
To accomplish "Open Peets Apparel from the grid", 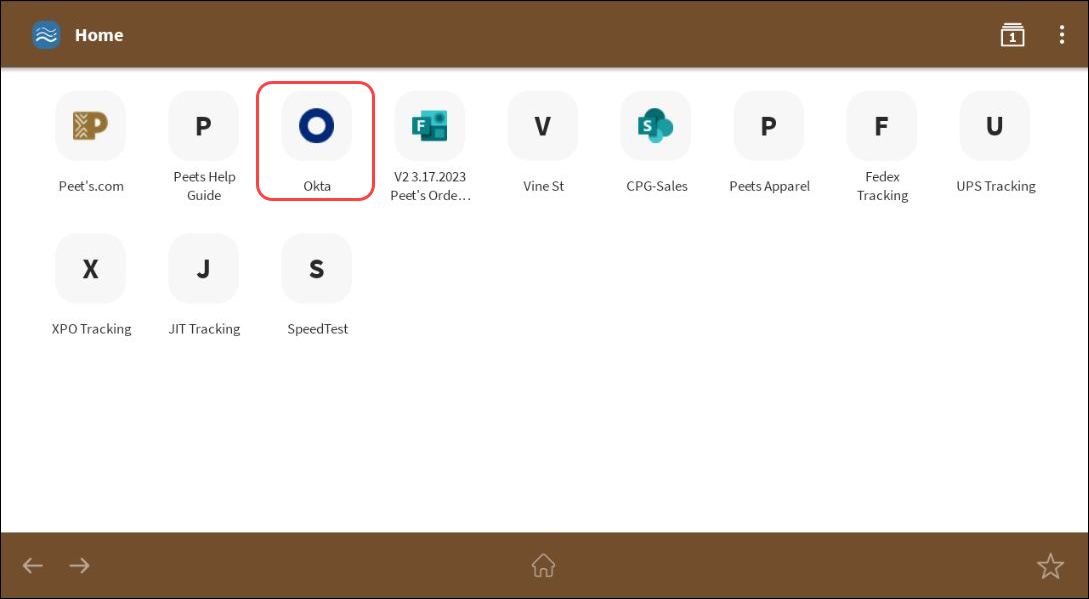I will click(x=768, y=126).
